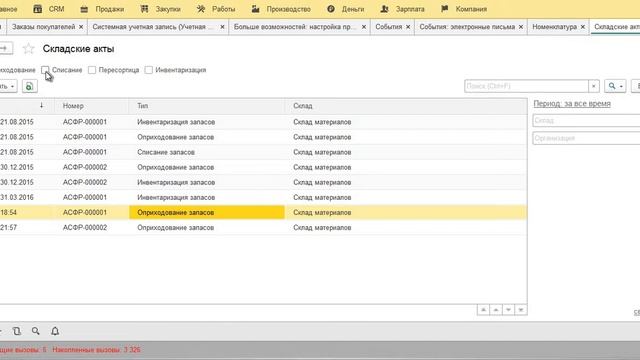Open the bottom bar search magnifier

pyautogui.click(x=36, y=331)
